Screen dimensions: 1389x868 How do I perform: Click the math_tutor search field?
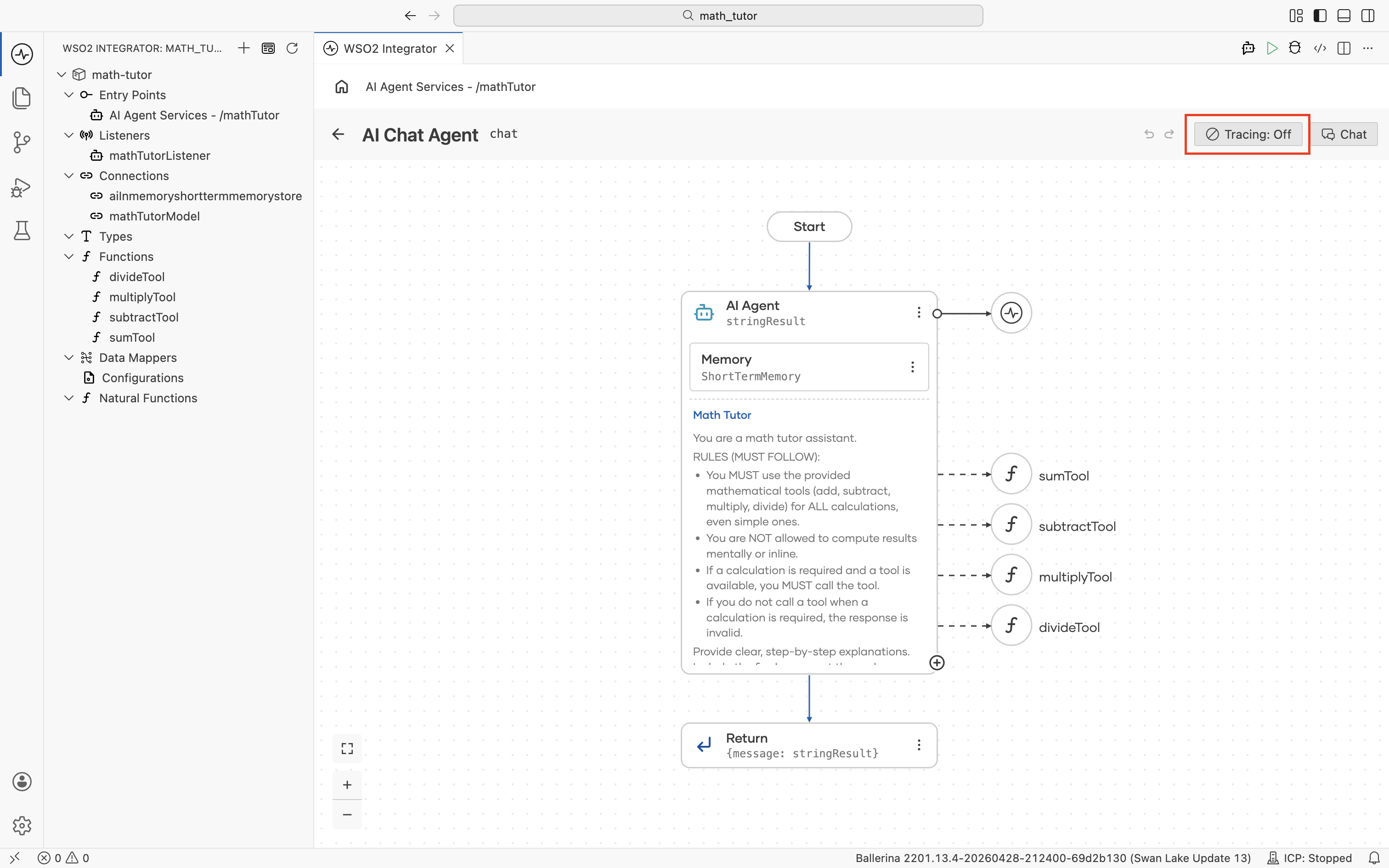coord(718,16)
